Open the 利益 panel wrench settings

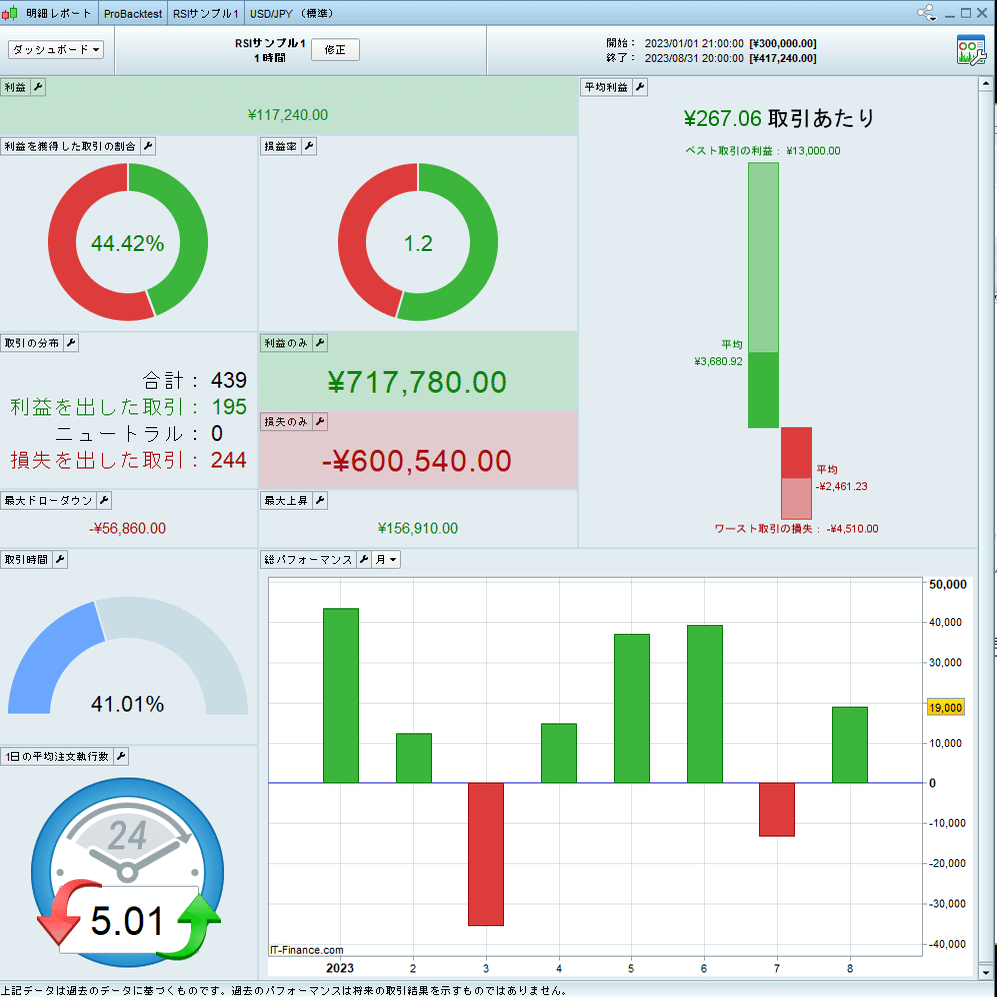click(x=38, y=87)
